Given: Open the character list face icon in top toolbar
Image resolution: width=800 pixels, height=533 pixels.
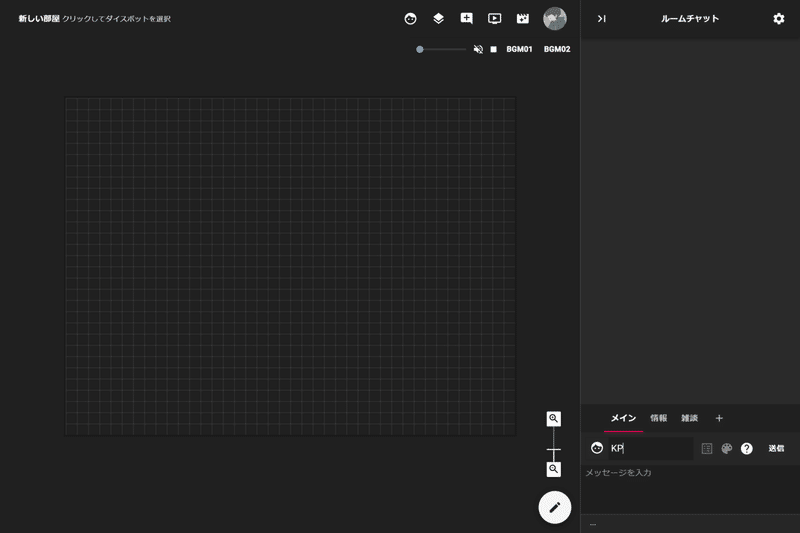Looking at the screenshot, I should [x=410, y=19].
